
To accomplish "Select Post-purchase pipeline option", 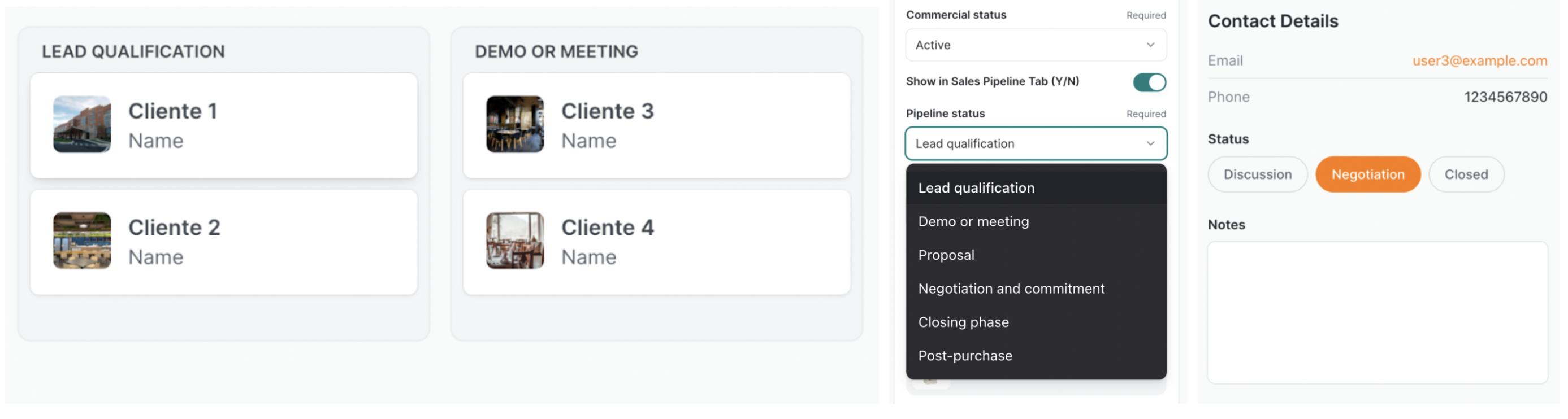I will 965,355.
